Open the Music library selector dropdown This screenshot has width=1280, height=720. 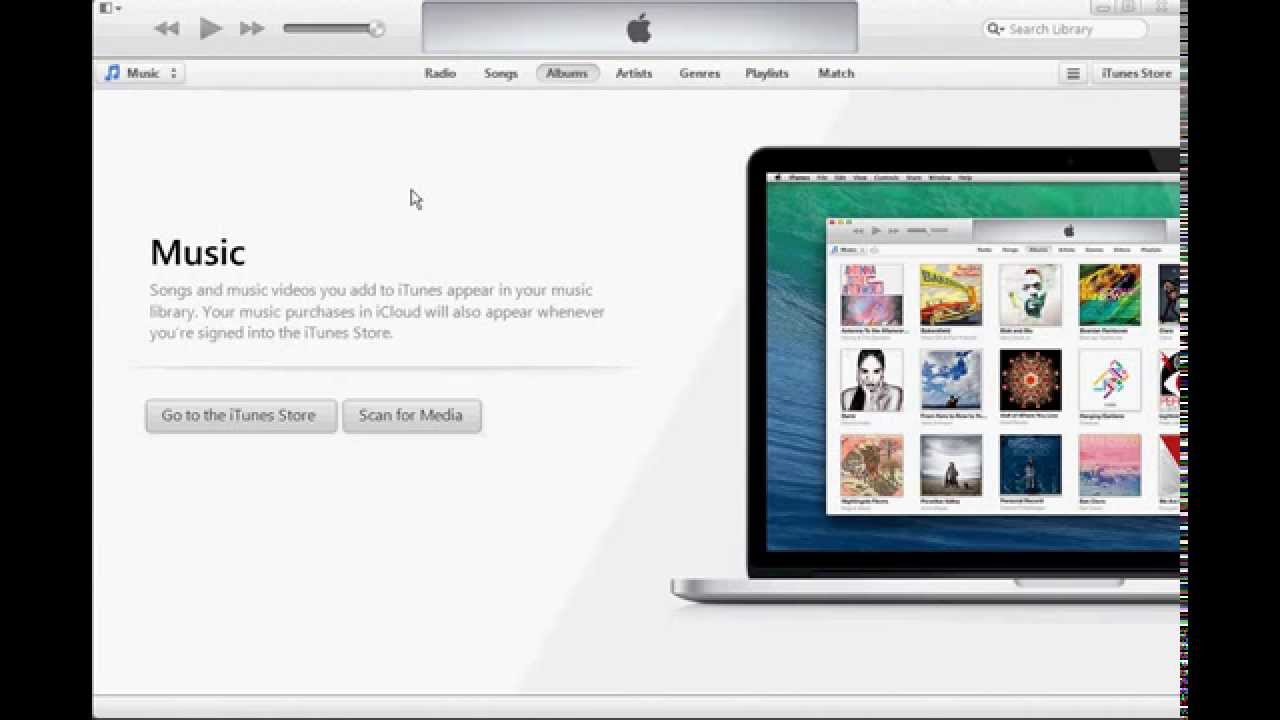142,73
